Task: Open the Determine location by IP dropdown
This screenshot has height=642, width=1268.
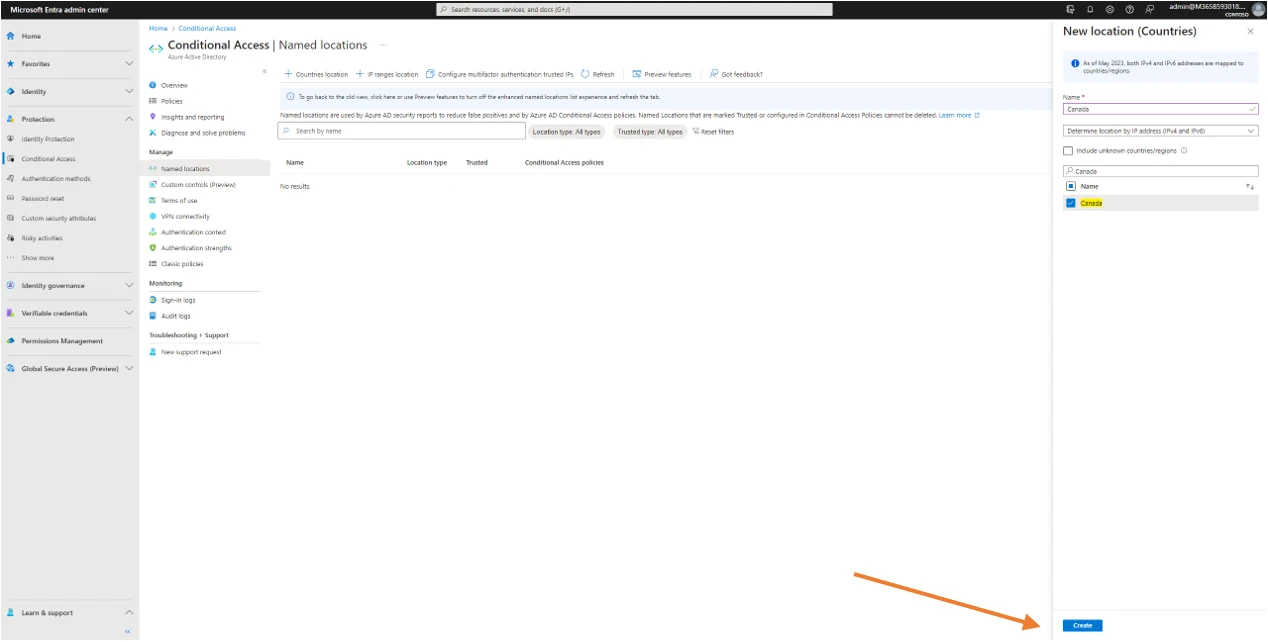Action: pyautogui.click(x=1160, y=131)
